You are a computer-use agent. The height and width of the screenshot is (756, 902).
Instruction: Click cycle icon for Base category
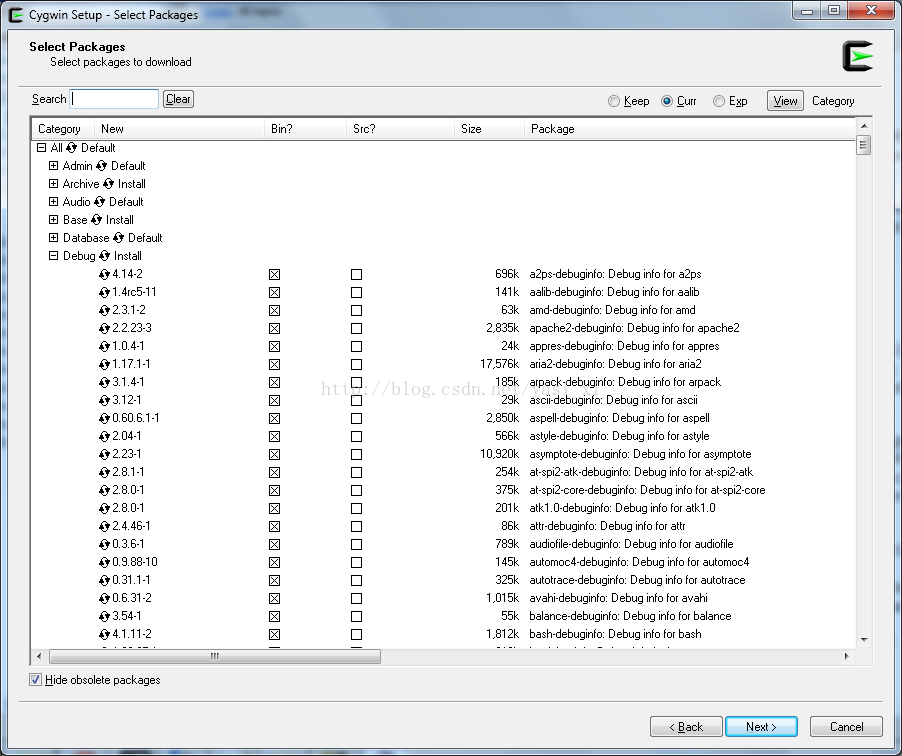pyautogui.click(x=97, y=220)
